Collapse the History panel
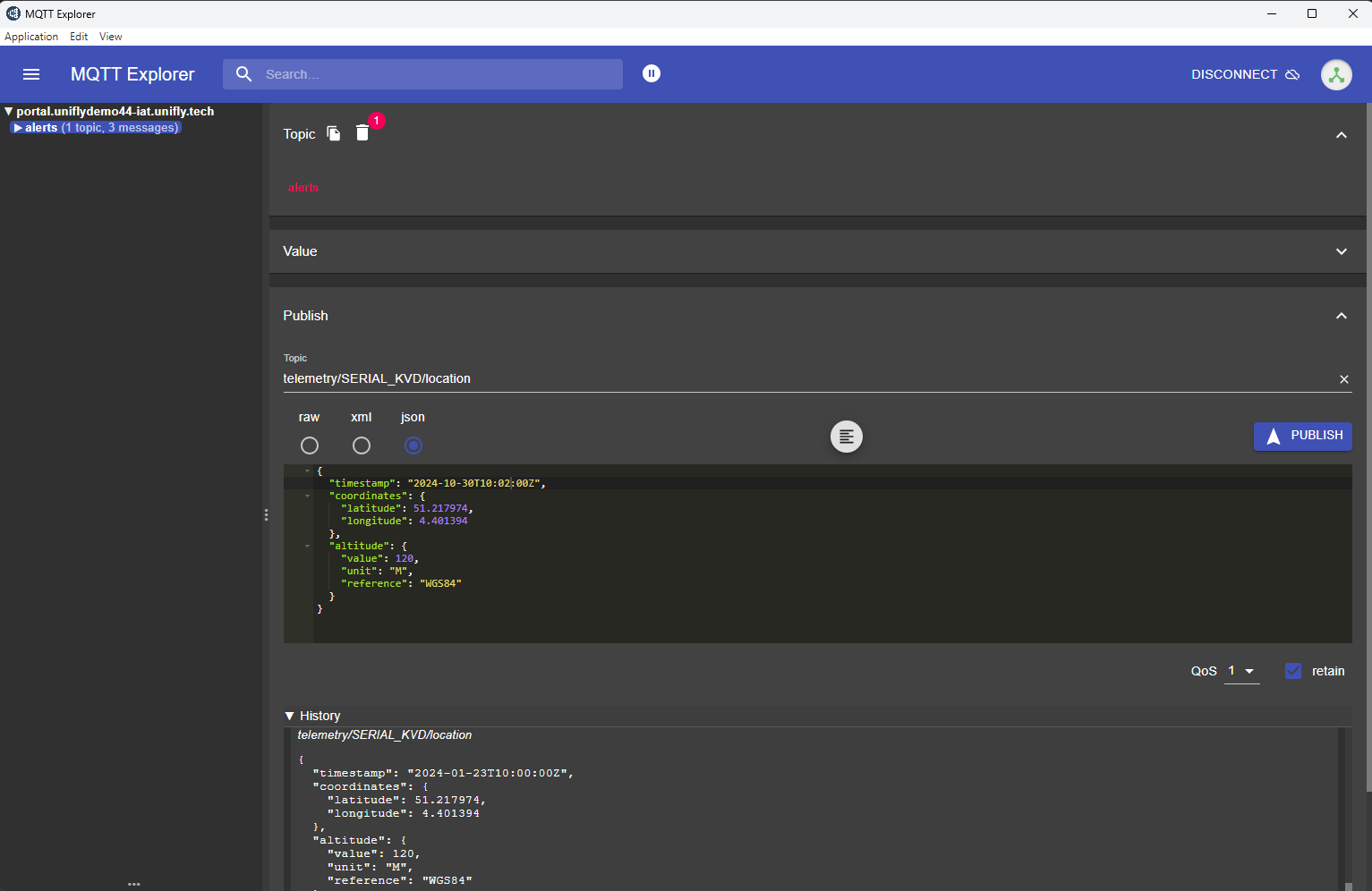Screen dimensions: 1372x891 click(x=289, y=715)
